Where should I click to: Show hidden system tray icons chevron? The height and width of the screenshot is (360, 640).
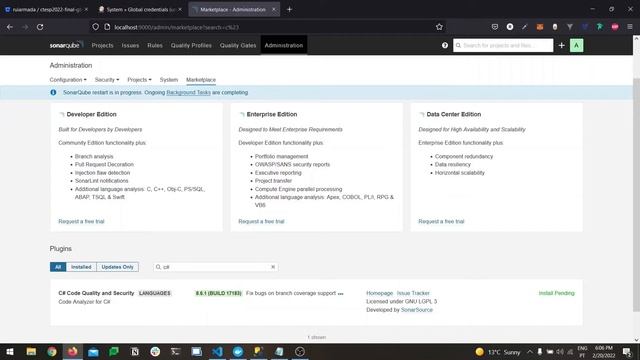529,351
